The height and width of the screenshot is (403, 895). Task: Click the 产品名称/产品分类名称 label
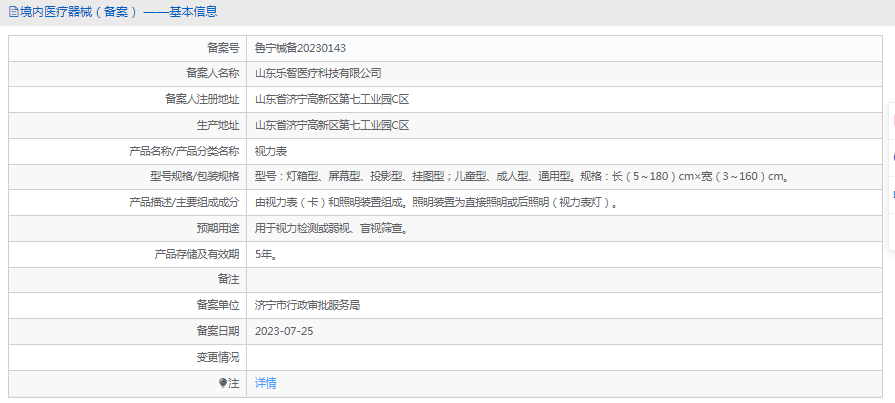(x=185, y=151)
